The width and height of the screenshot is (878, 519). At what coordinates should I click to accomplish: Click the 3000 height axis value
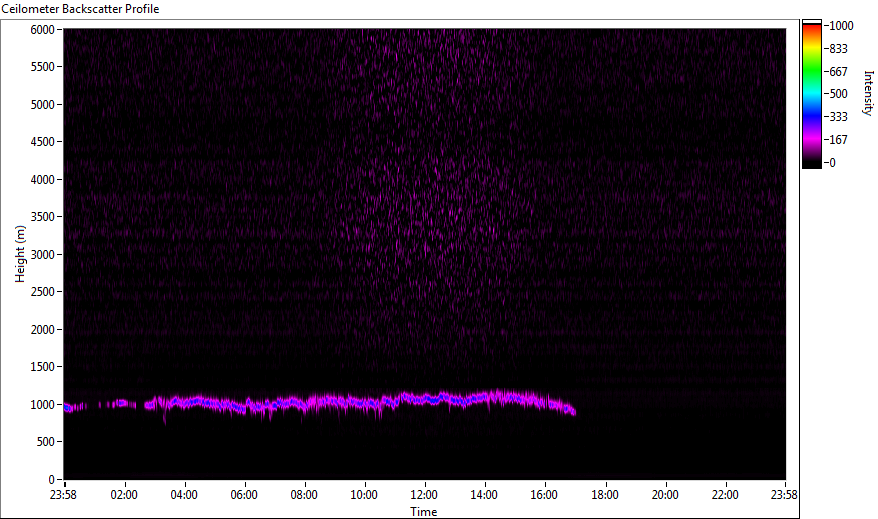(x=43, y=255)
